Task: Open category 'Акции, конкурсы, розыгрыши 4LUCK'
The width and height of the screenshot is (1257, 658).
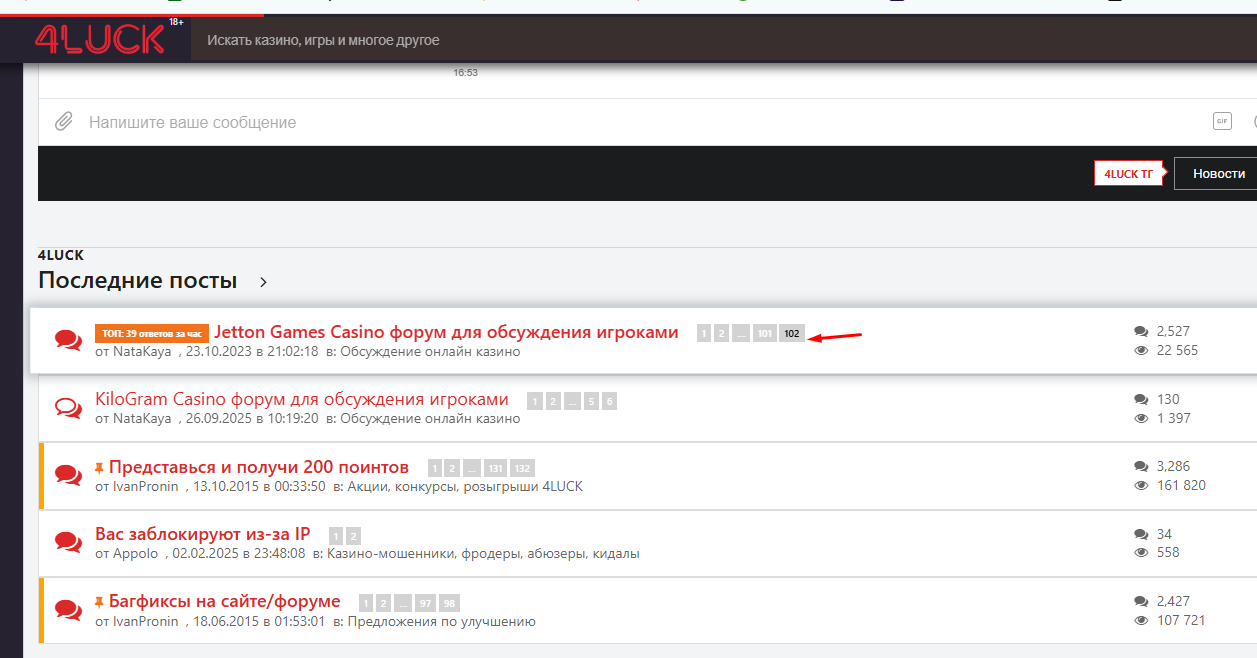Action: coord(465,486)
